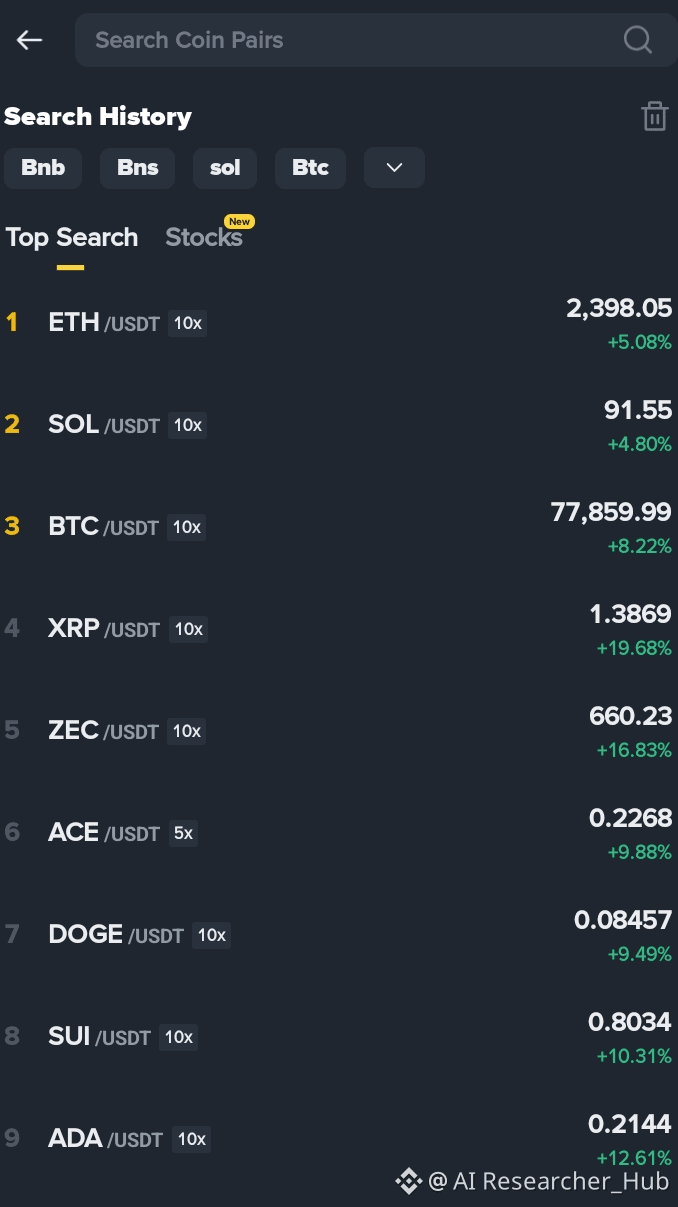
Task: Switch to the Stocks tab
Action: 204,237
